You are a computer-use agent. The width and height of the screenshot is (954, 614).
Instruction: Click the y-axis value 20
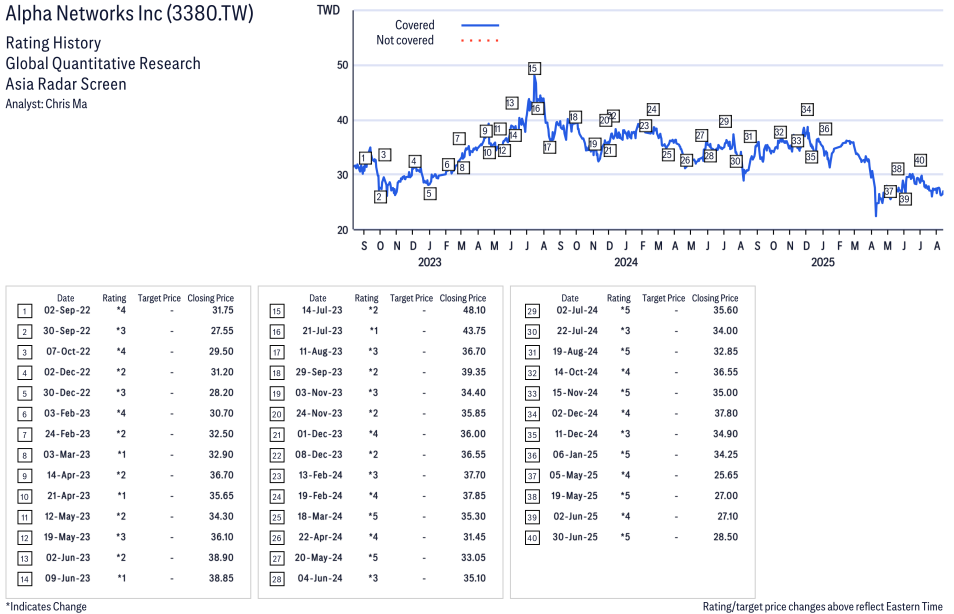tap(343, 230)
